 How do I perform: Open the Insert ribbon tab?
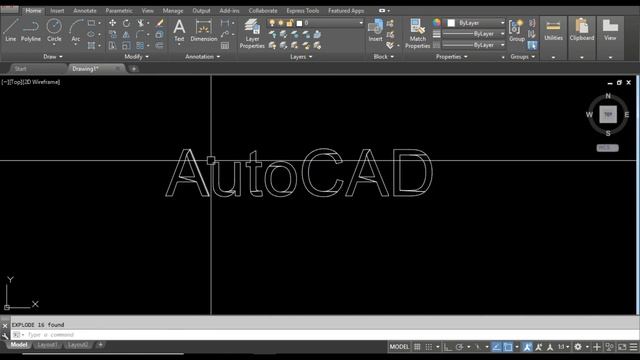point(57,11)
